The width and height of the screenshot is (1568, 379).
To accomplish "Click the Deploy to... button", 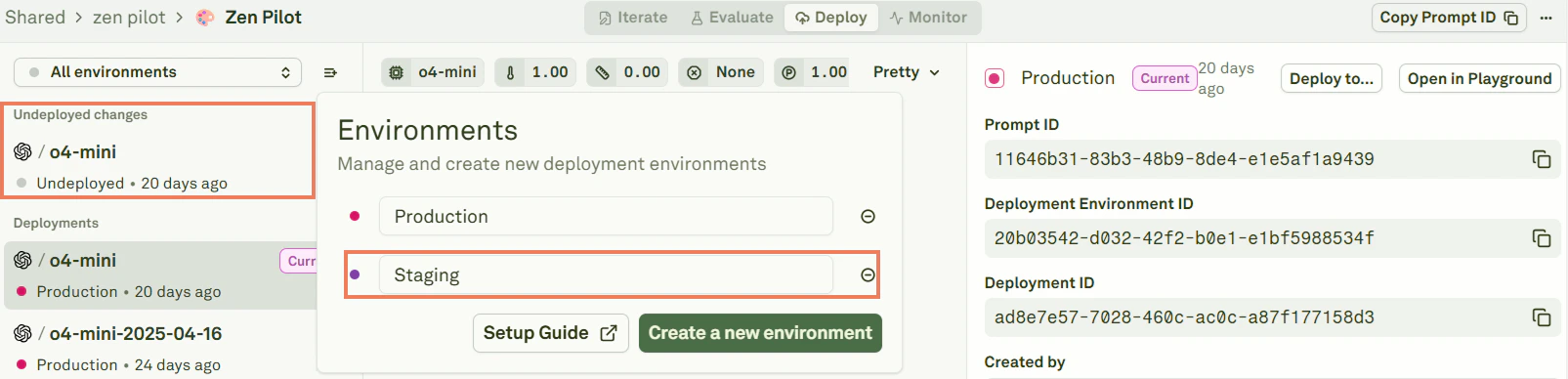I will [x=1332, y=79].
